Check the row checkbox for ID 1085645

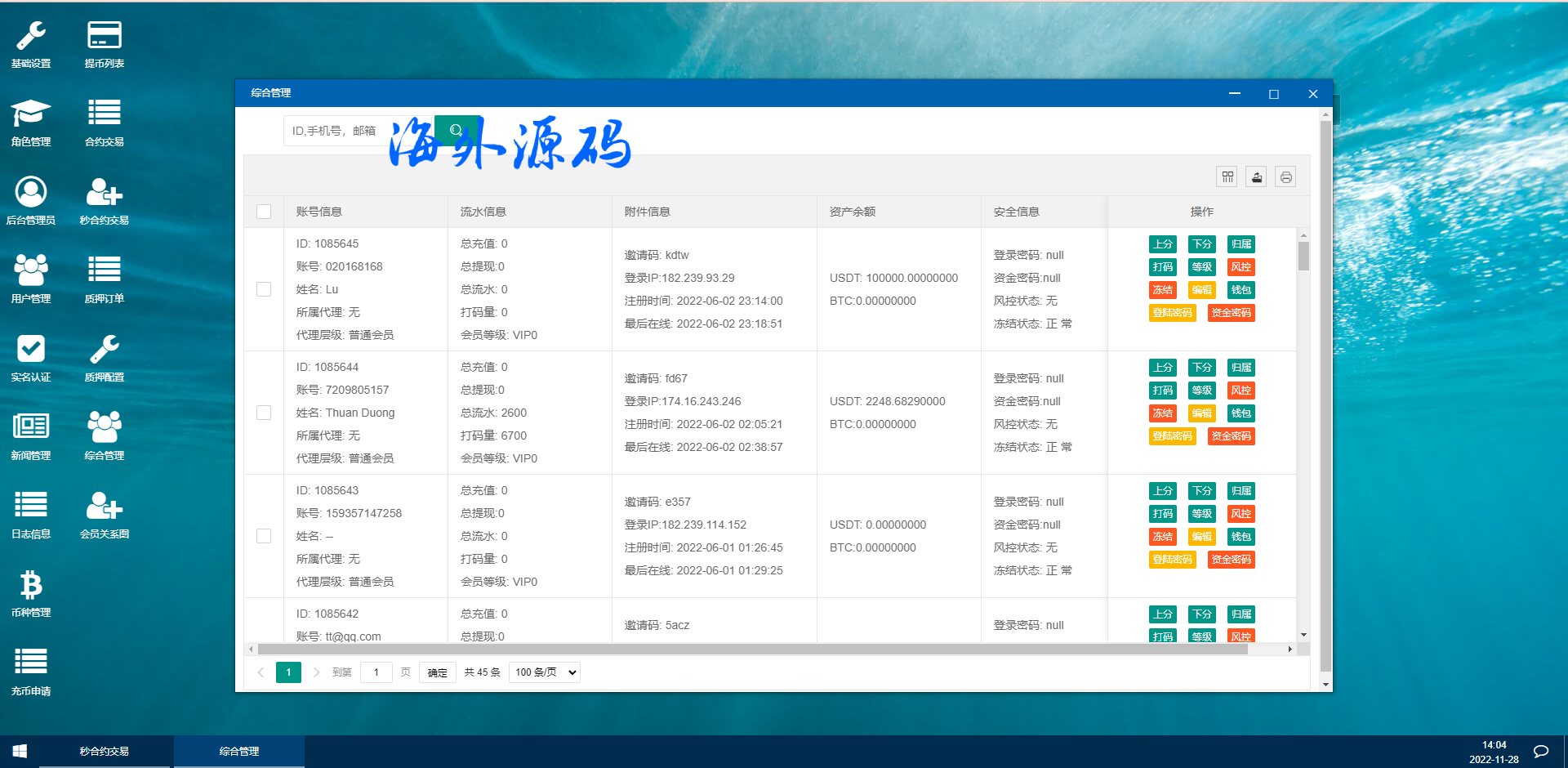point(264,289)
